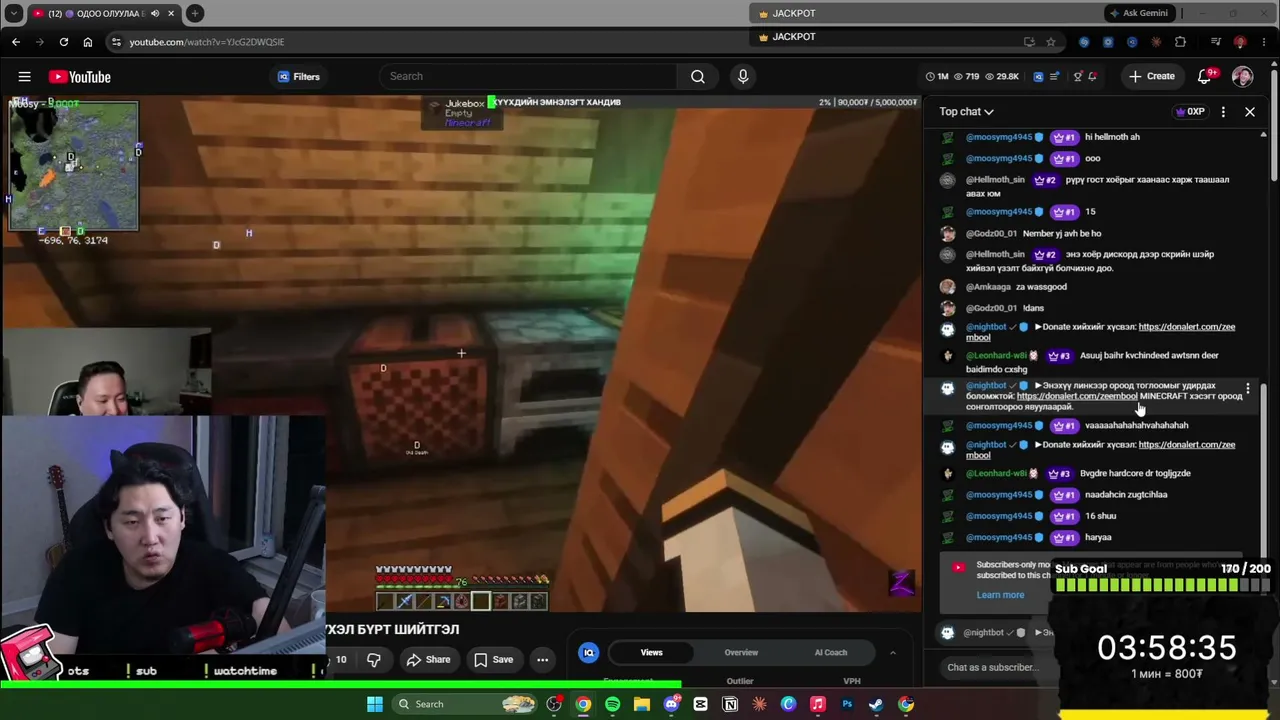Close the live chat panel
Viewport: 1280px width, 720px height.
[x=1250, y=112]
